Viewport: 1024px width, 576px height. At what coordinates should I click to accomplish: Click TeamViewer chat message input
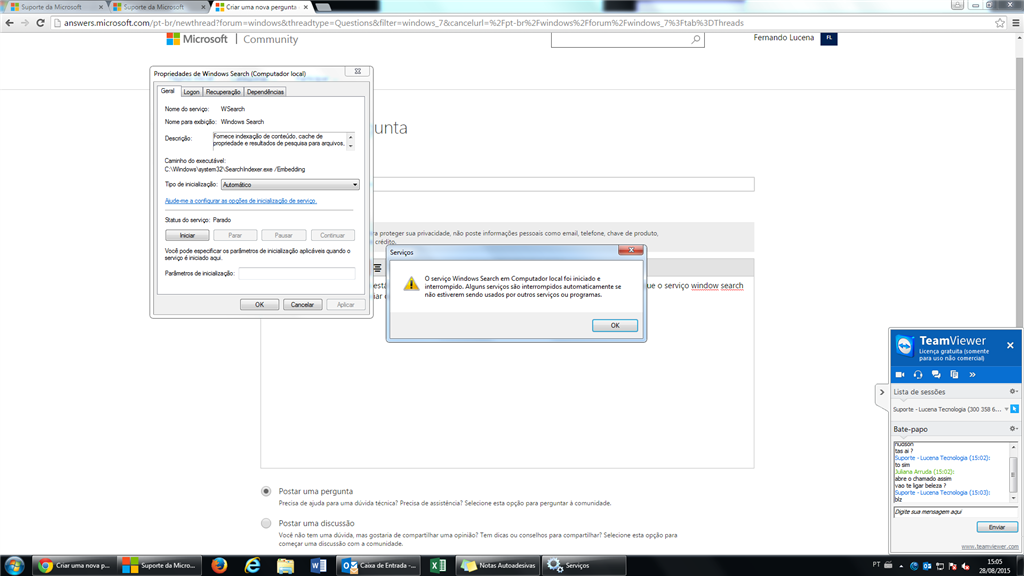(955, 512)
